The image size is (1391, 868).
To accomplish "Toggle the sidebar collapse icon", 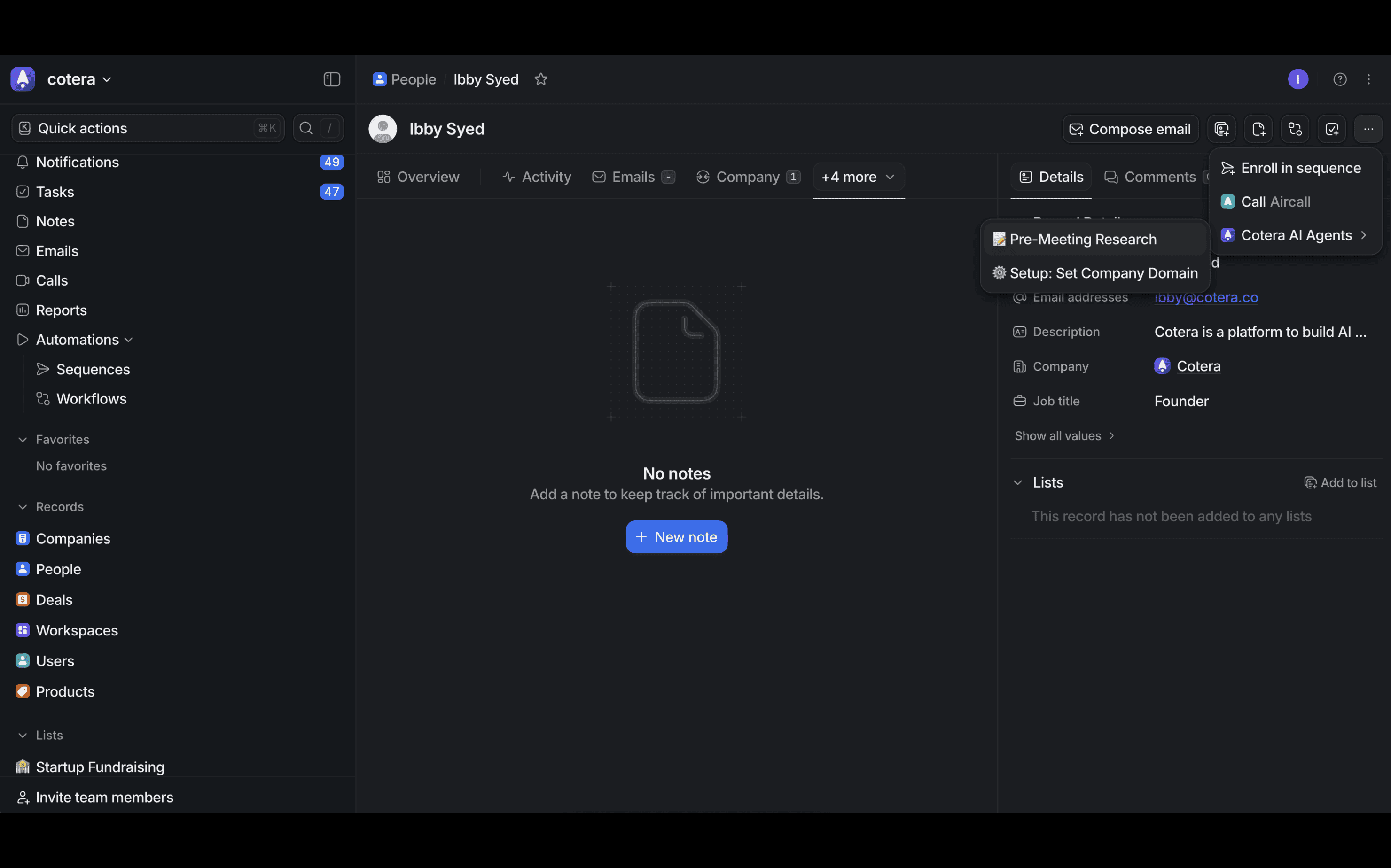I will (x=331, y=79).
